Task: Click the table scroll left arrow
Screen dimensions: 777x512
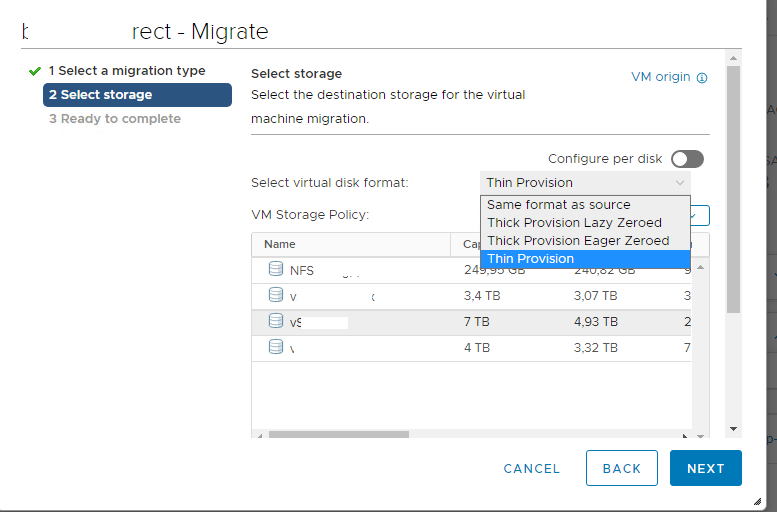Action: click(x=260, y=436)
